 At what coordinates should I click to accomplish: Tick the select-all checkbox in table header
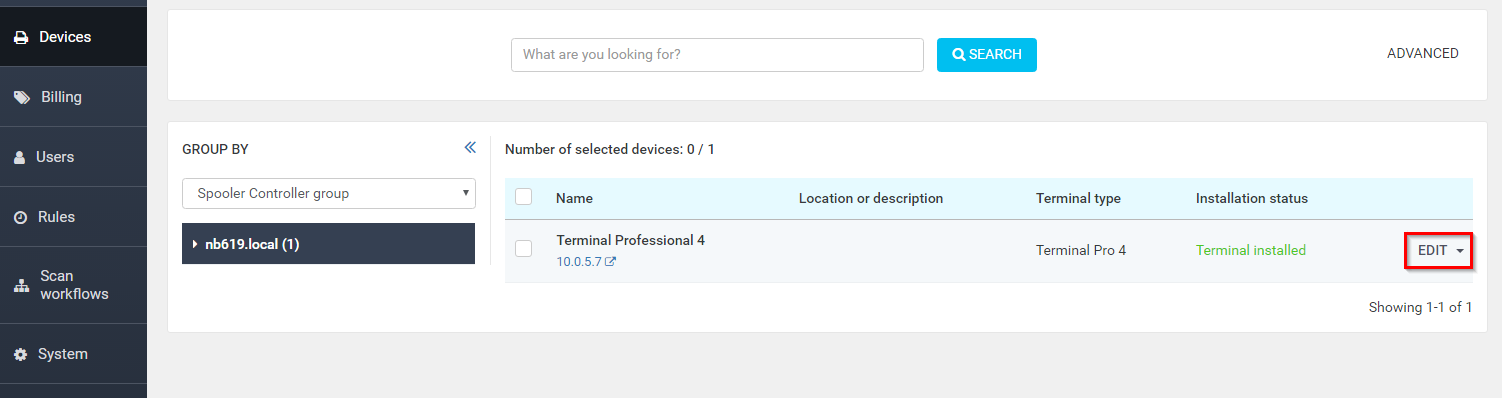click(523, 197)
